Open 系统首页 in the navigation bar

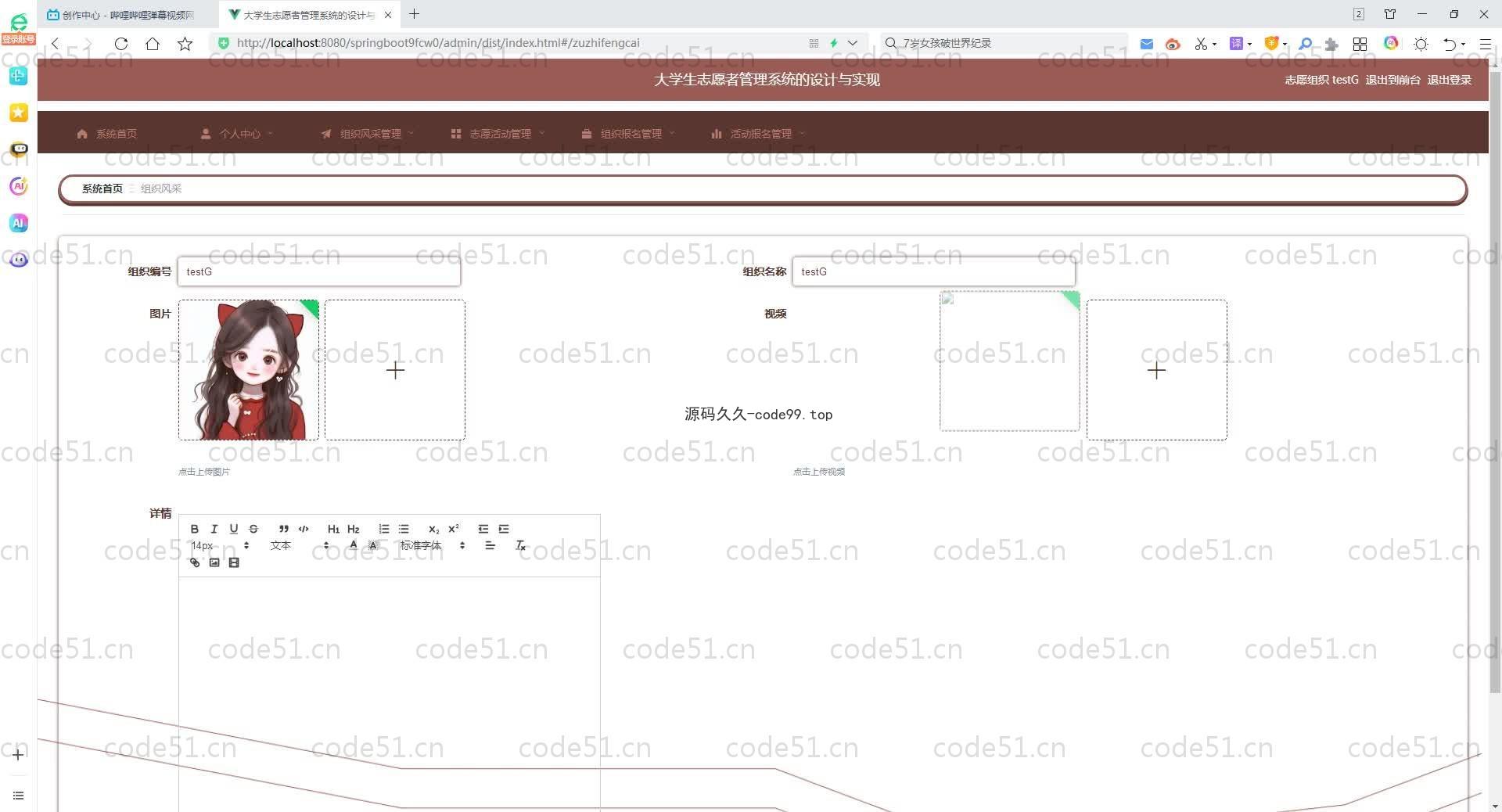pyautogui.click(x=107, y=134)
